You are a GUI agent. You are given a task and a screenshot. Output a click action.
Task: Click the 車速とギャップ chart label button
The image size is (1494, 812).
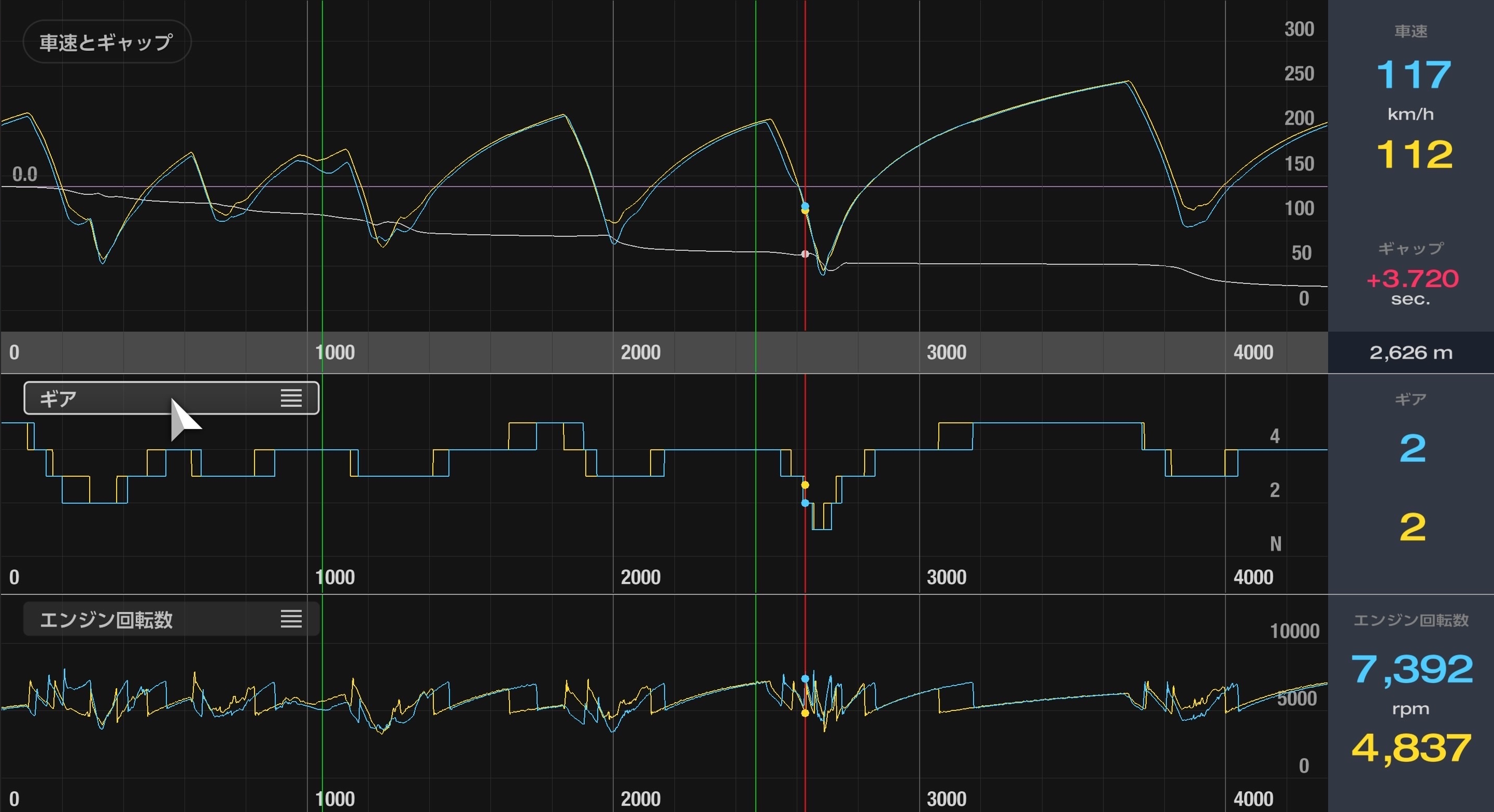[107, 42]
